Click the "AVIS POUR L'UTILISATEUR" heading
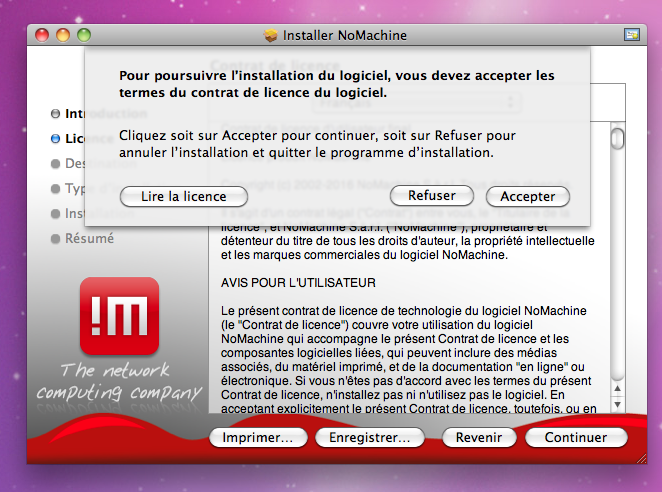662x492 pixels. coord(298,283)
